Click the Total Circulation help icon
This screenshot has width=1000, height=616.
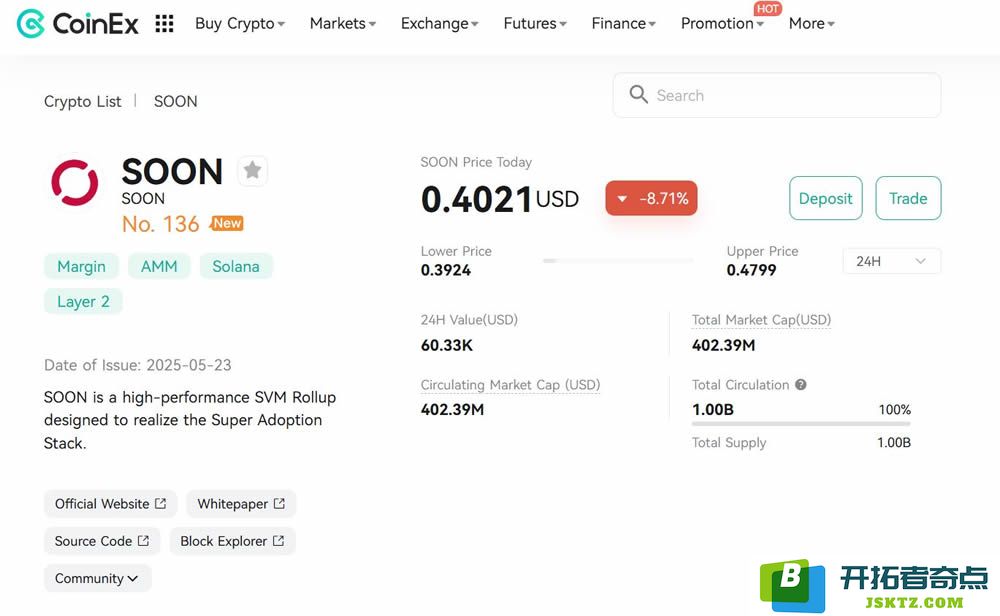click(801, 385)
